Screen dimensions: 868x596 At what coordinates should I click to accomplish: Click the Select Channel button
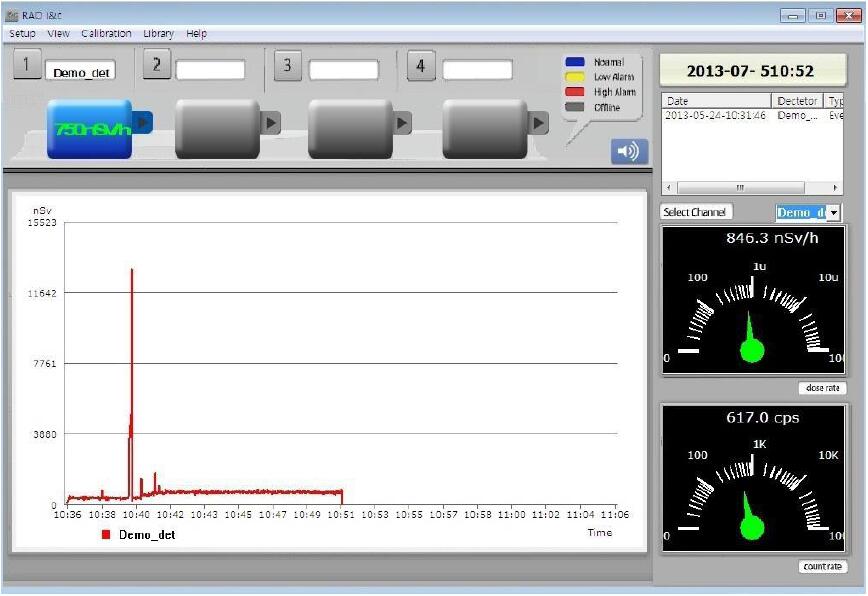pyautogui.click(x=696, y=212)
